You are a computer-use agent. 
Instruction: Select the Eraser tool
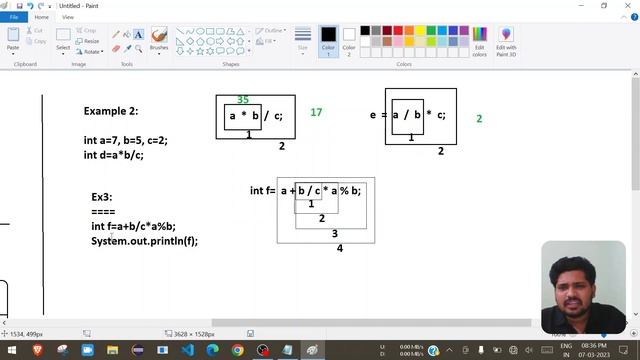click(x=116, y=49)
